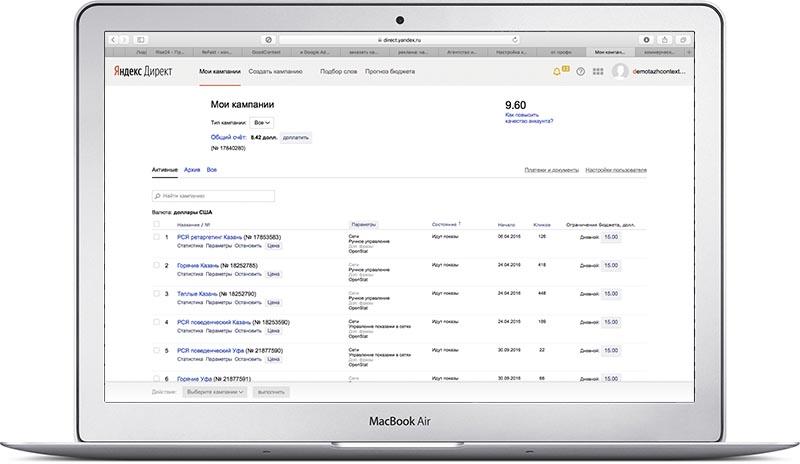The image size is (800, 464).
Task: Switch to the GoodContext browser tab
Action: point(266,52)
